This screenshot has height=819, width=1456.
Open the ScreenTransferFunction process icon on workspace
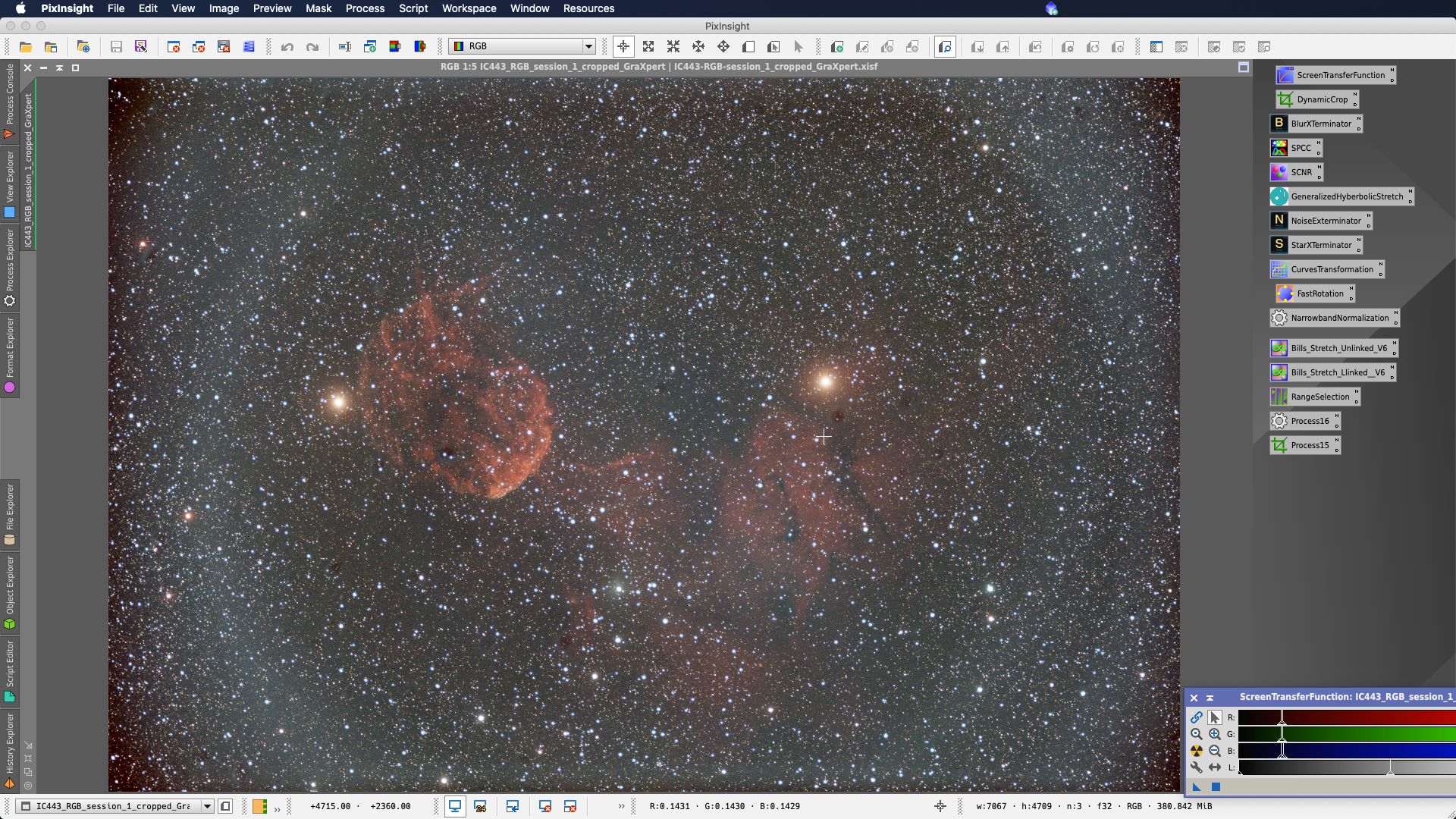click(x=1335, y=75)
